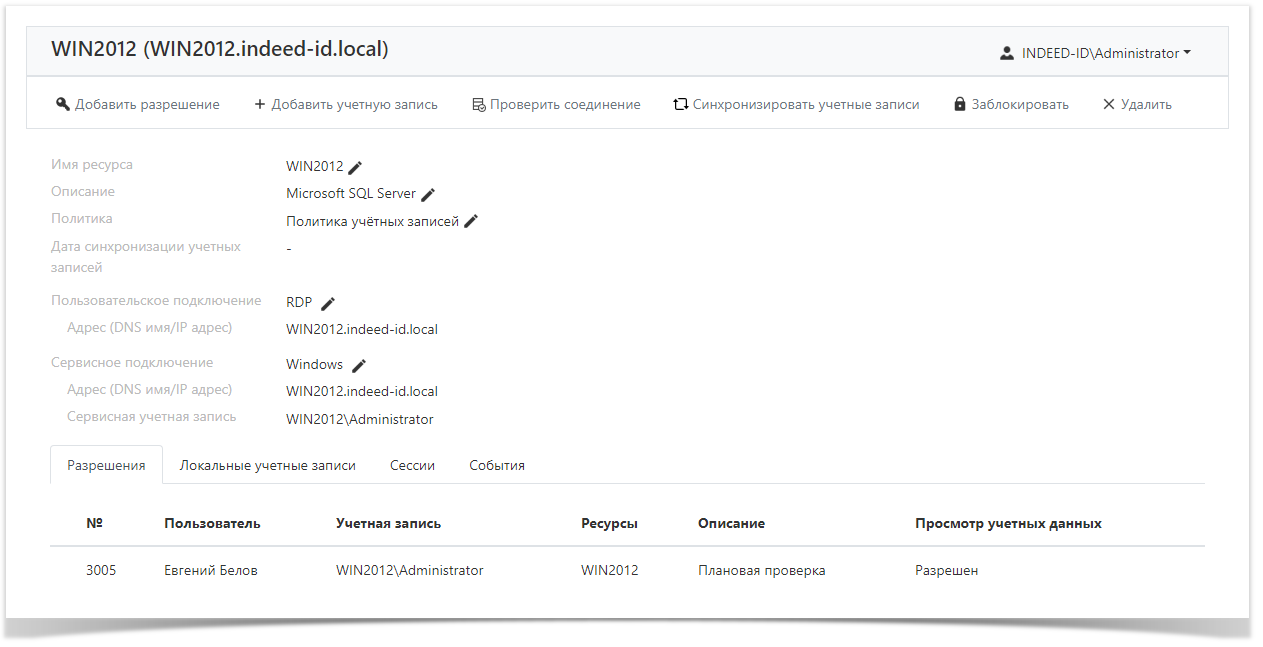The width and height of the screenshot is (1263, 647).
Task: Click the key icon for Добавить разрешение
Action: click(x=62, y=103)
